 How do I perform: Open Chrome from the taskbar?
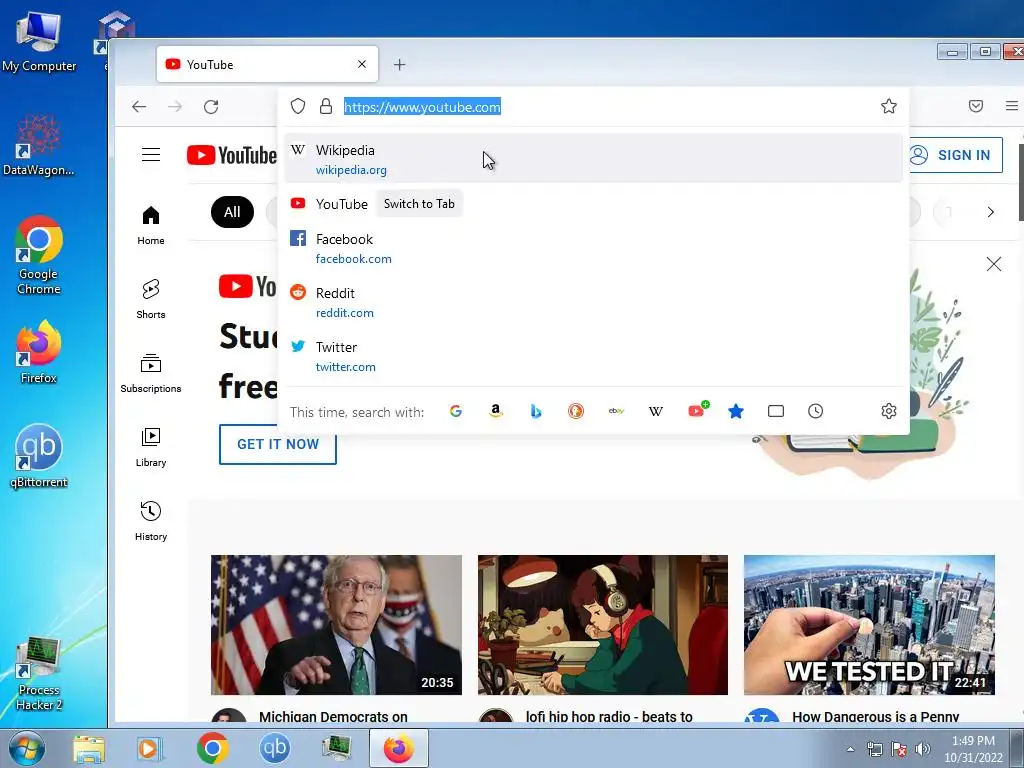coord(212,748)
